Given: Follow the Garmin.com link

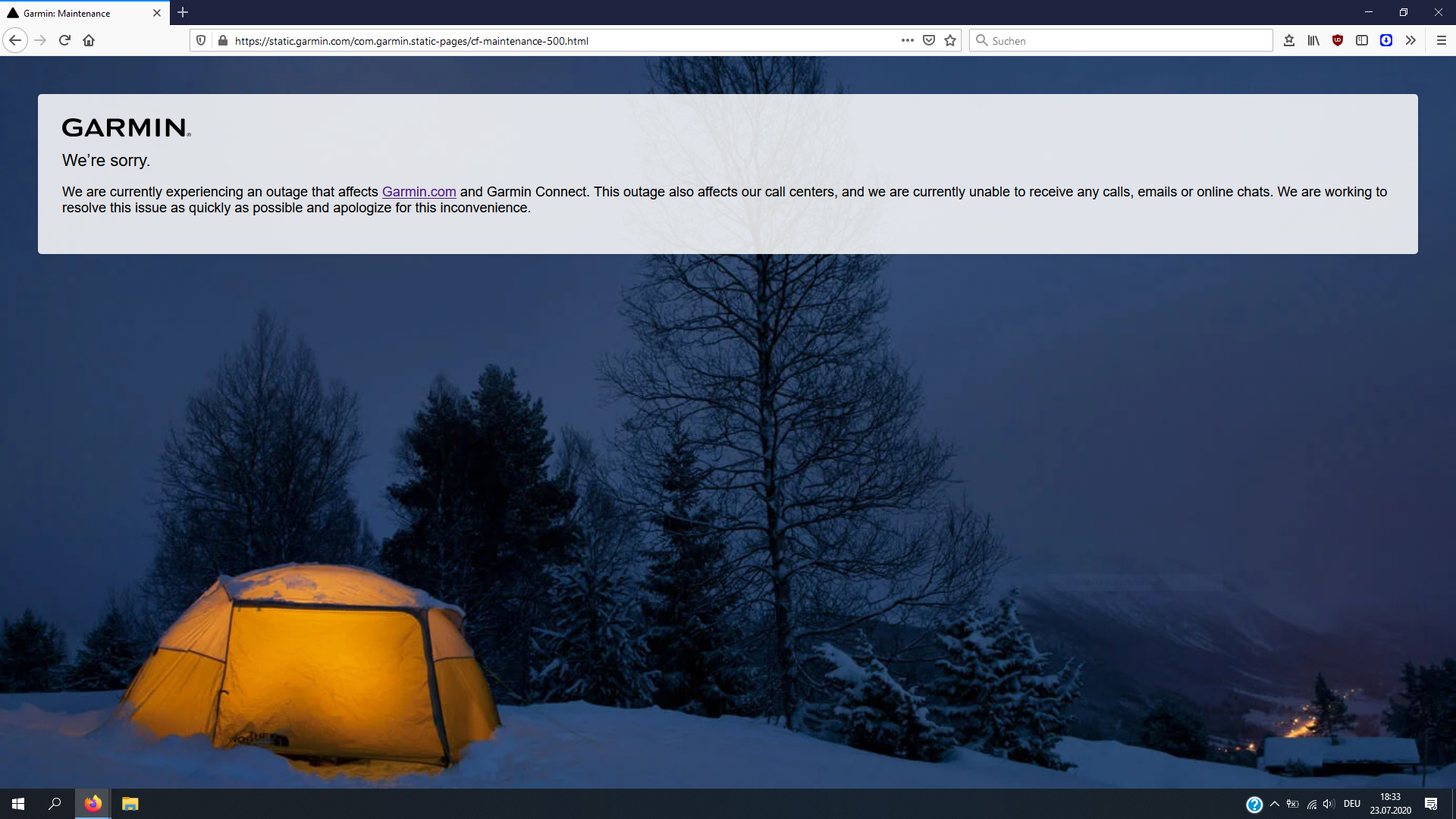Looking at the screenshot, I should [419, 192].
